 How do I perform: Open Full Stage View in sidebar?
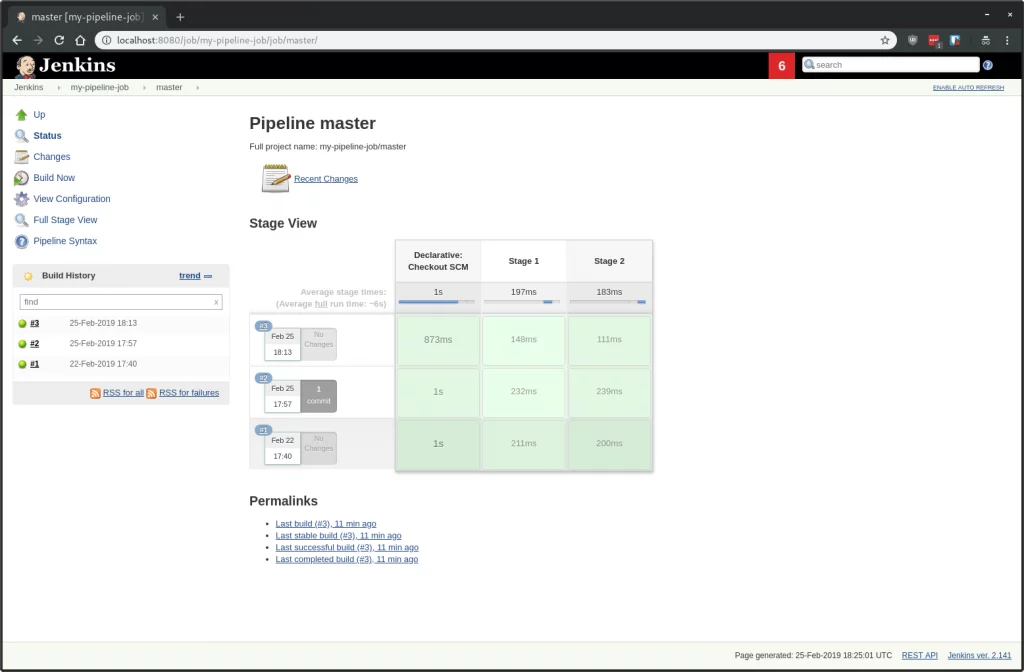pyautogui.click(x=65, y=219)
